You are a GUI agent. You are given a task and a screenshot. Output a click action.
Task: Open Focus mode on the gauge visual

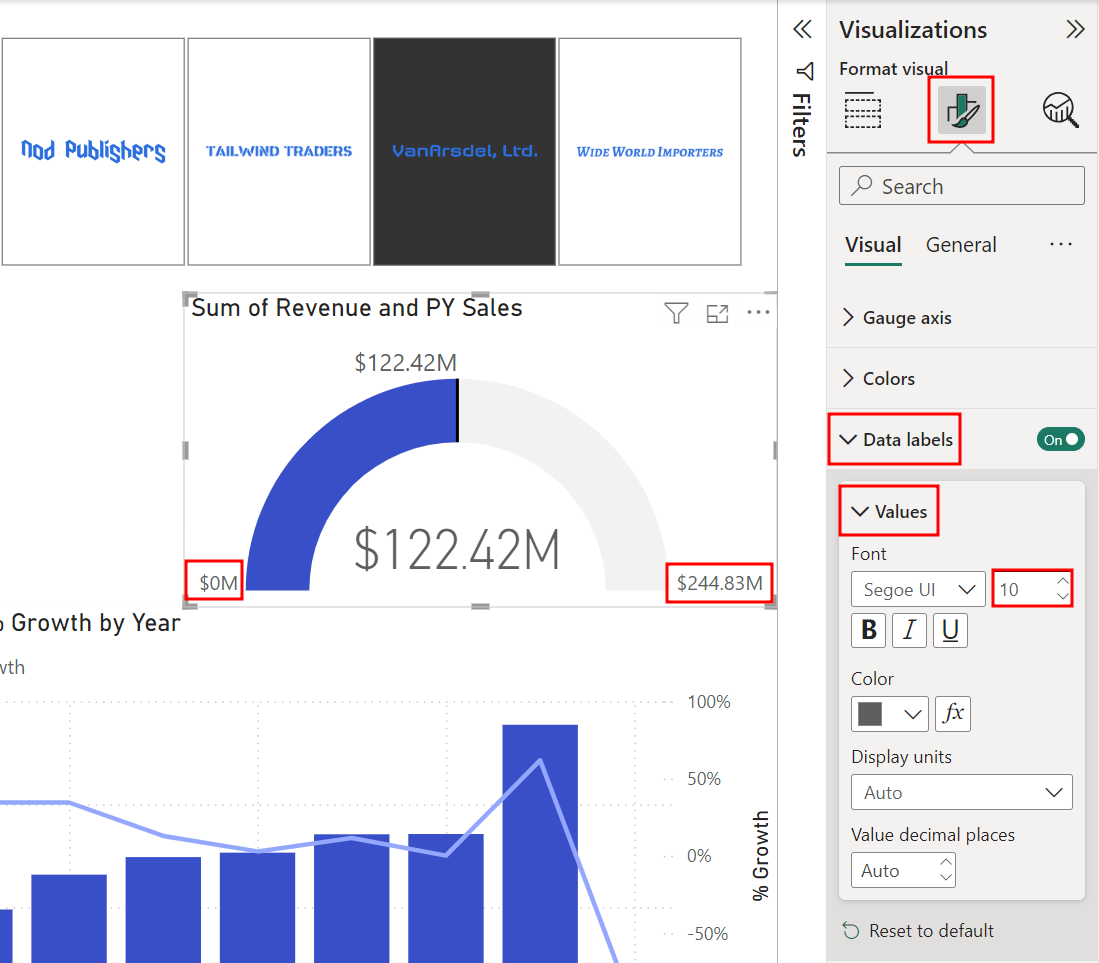tap(717, 314)
